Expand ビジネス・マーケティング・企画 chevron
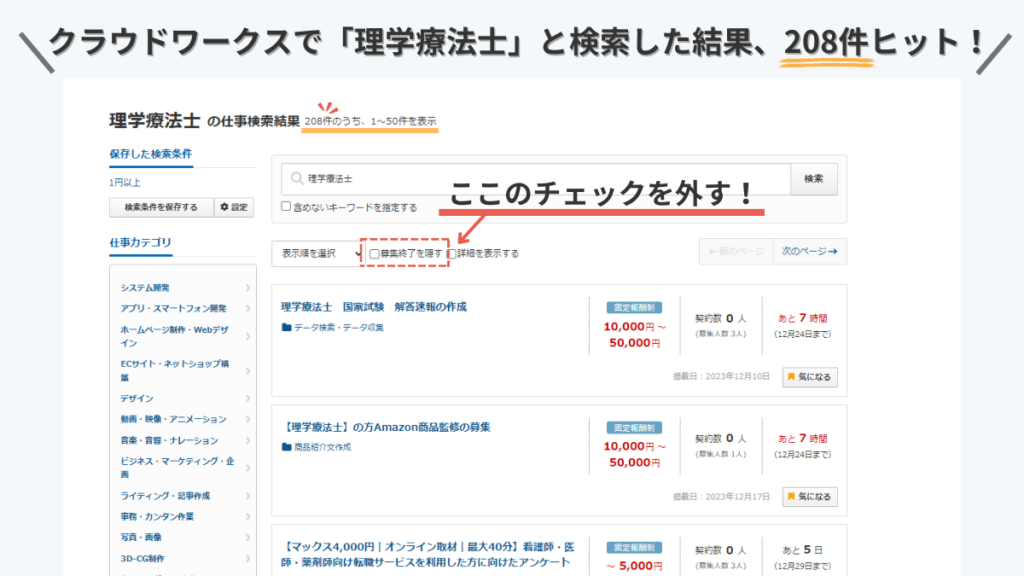Screen dimensions: 1024x576 coord(248,468)
